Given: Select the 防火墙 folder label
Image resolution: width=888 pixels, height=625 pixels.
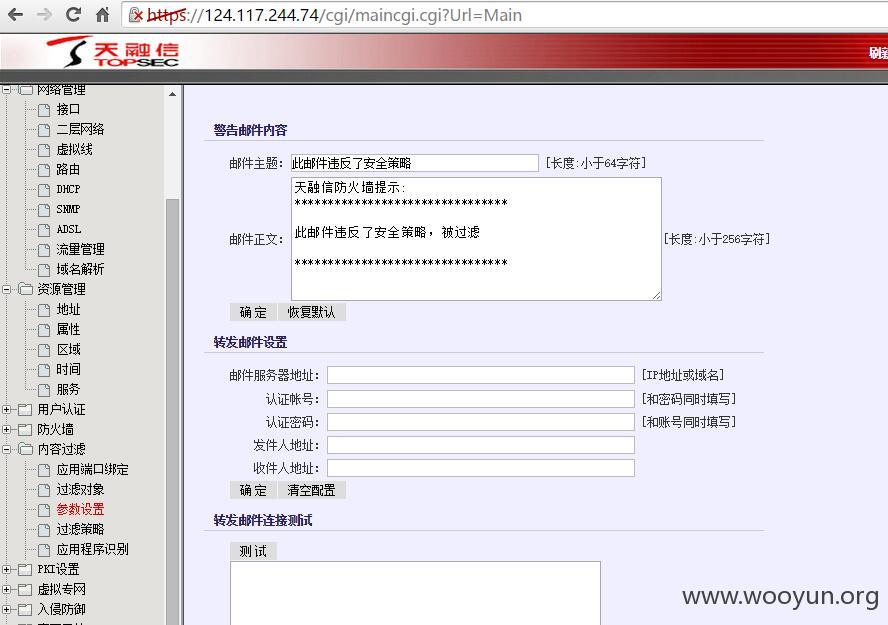Looking at the screenshot, I should point(56,429).
